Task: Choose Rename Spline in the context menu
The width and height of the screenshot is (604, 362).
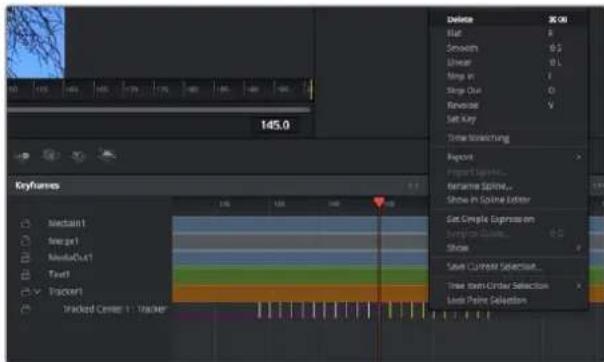Action: point(508,186)
